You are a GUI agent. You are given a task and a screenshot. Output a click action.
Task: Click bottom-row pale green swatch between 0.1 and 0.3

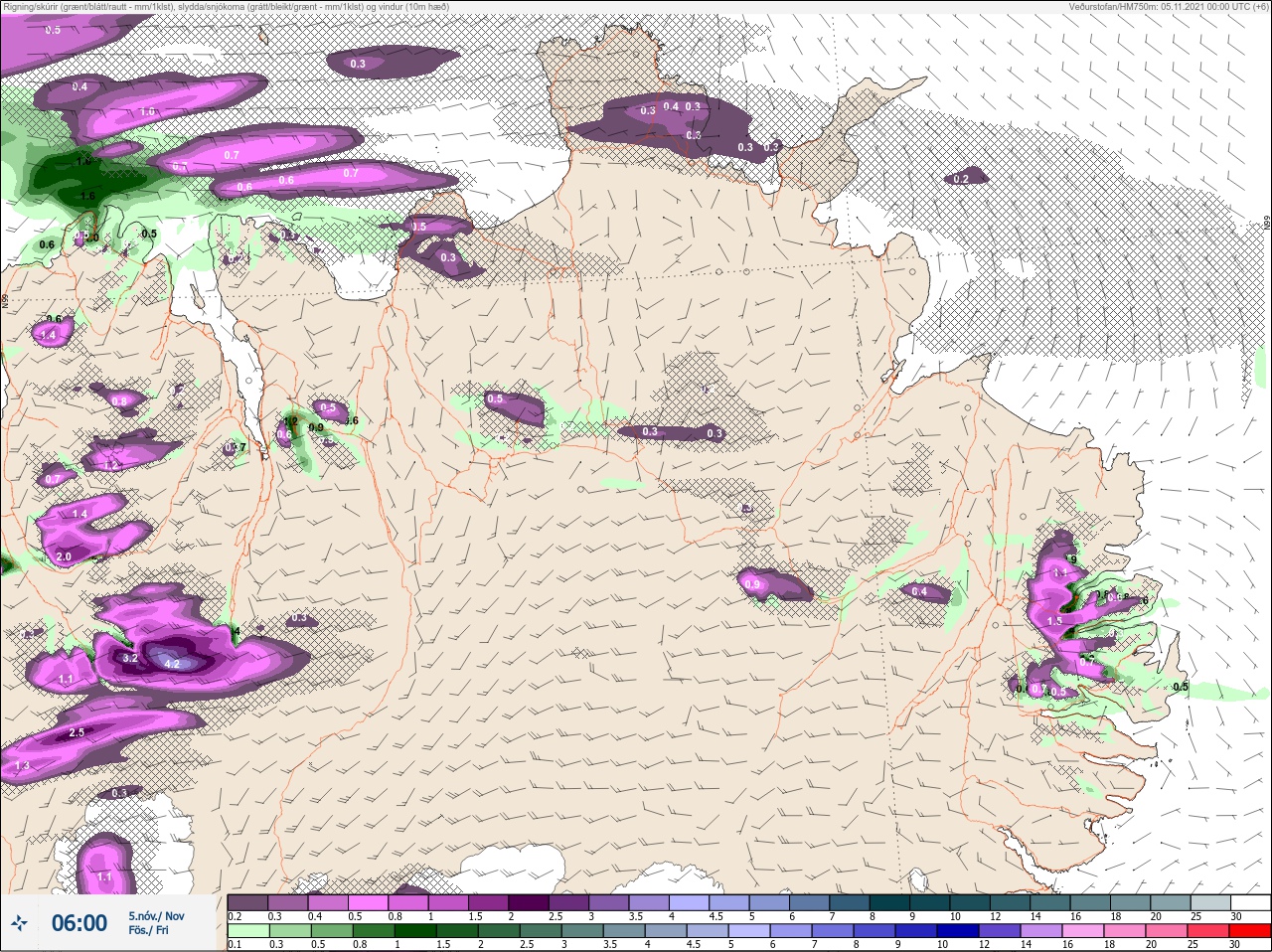247,931
